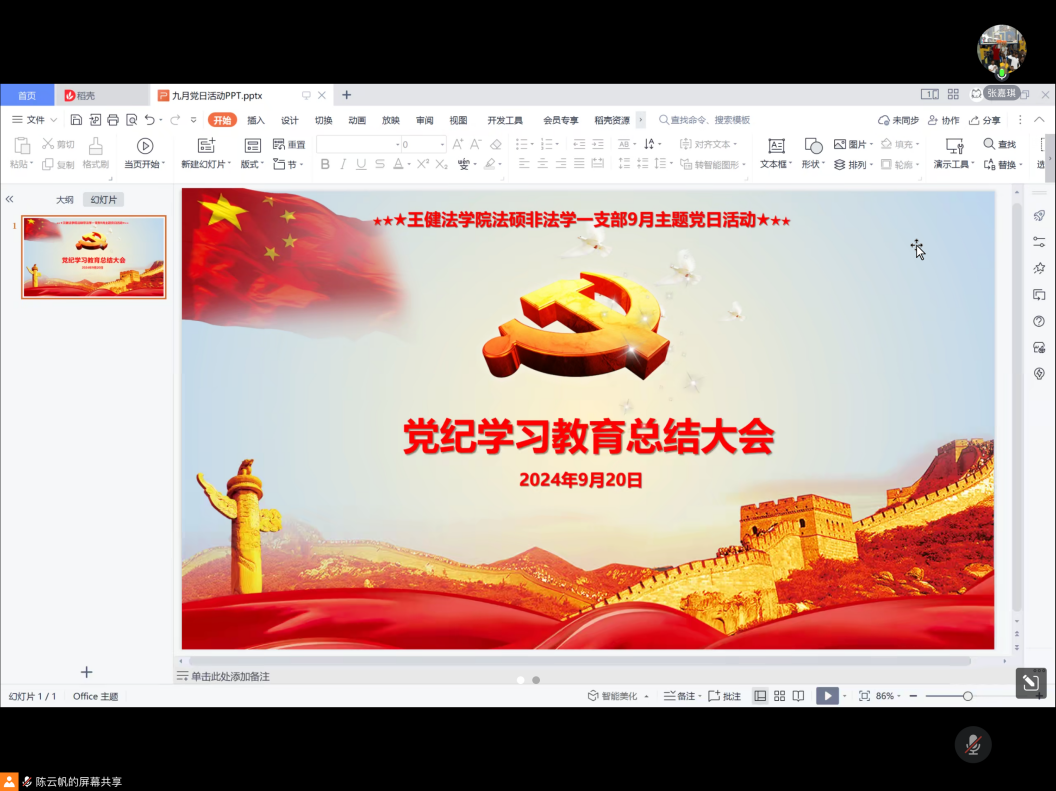The width and height of the screenshot is (1056, 791).
Task: Switch to slide sorter view in status bar
Action: pos(779,696)
